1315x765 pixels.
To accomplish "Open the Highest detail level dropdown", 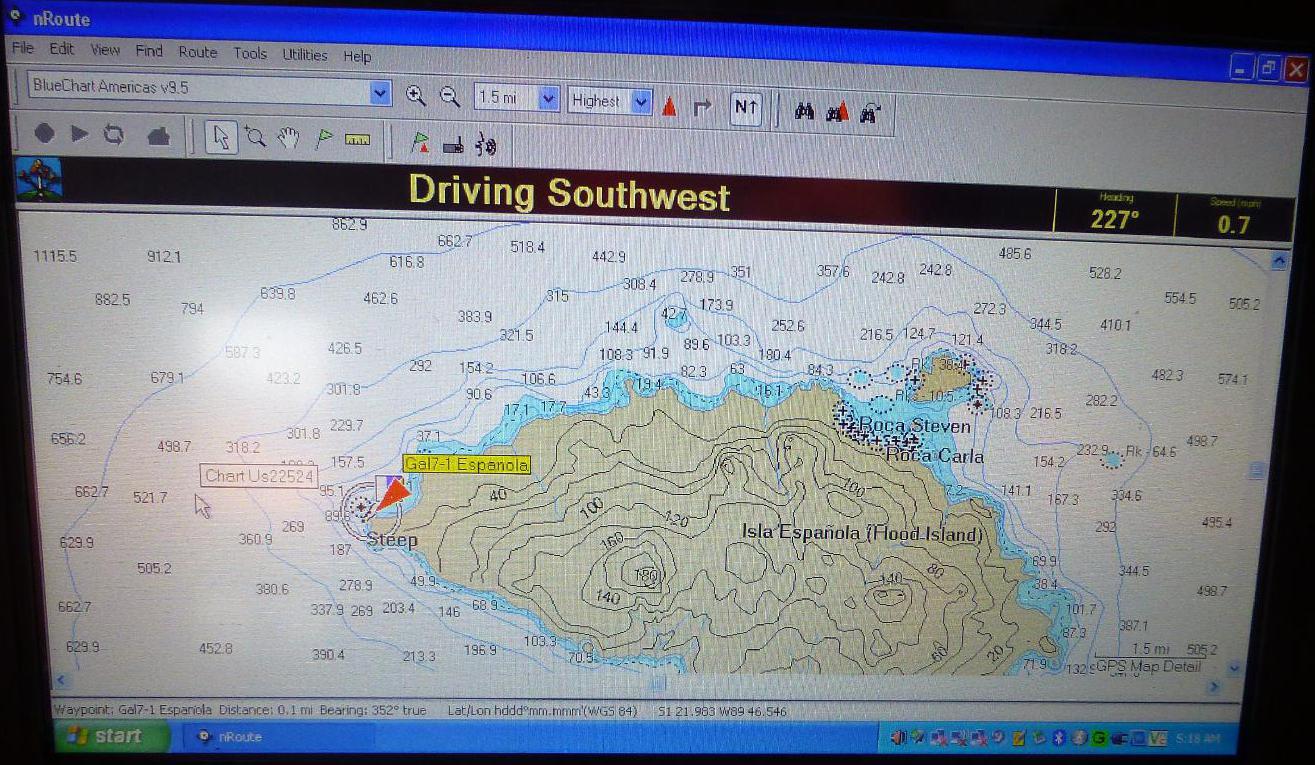I will coord(641,102).
